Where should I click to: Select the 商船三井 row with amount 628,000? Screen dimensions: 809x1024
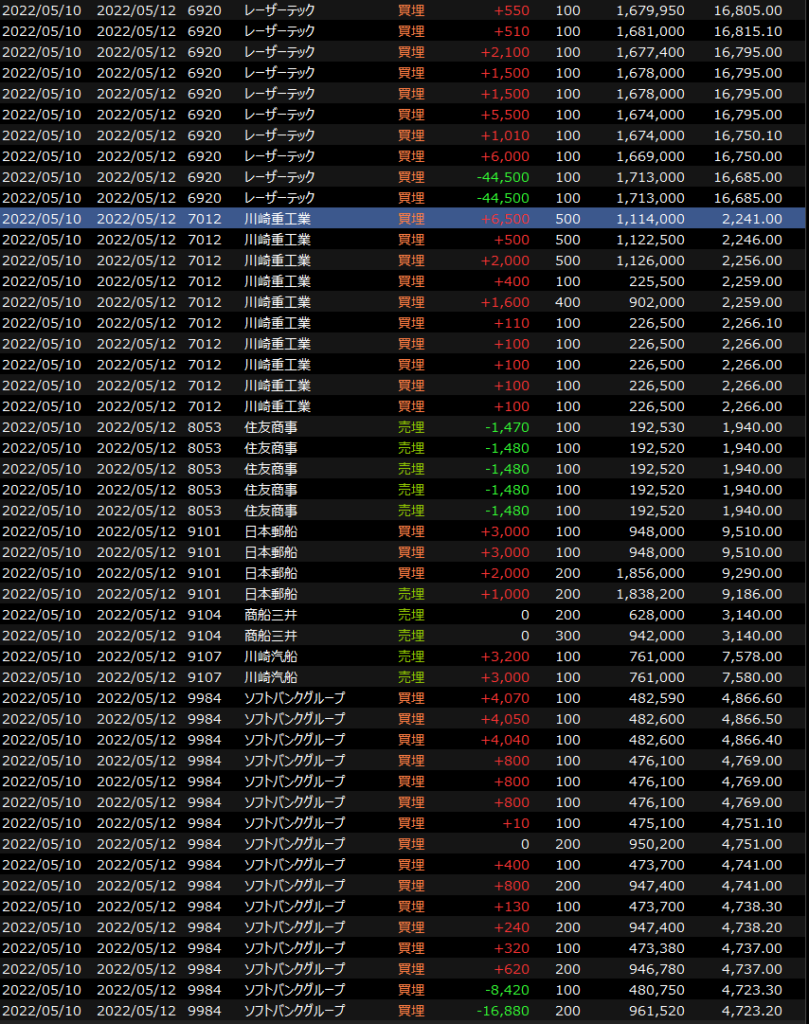coord(400,615)
